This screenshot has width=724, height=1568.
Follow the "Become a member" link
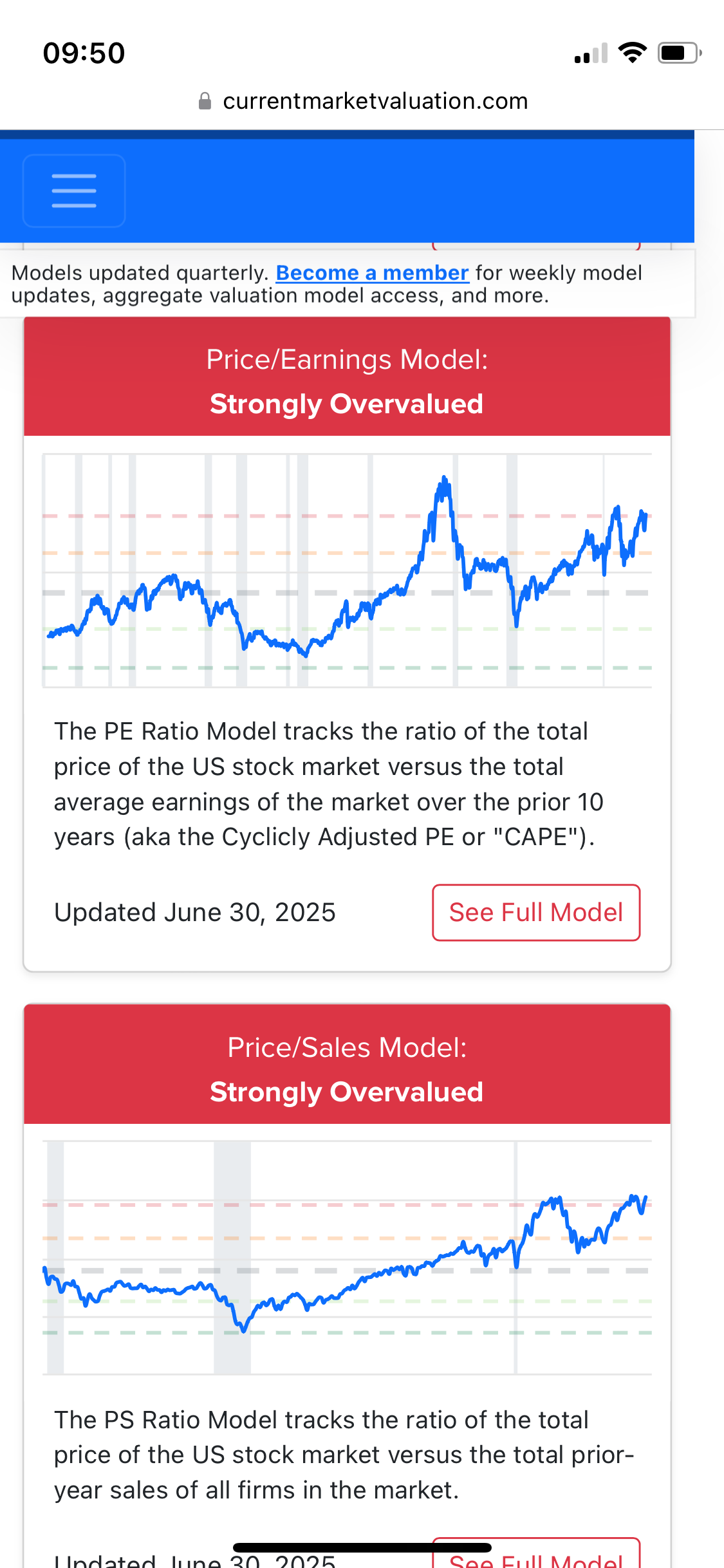[x=372, y=273]
